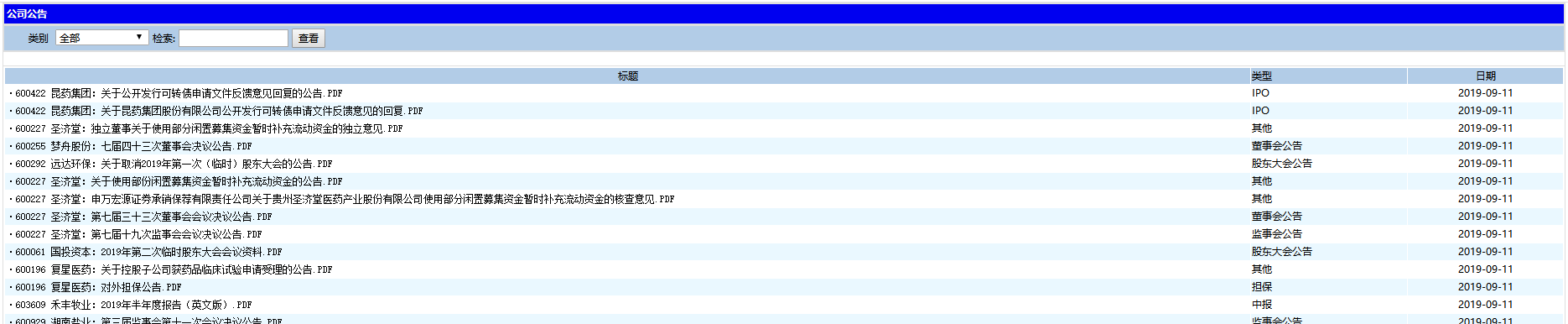Open 梦舟股份 七届四十三次董事会决议公告

pyautogui.click(x=133, y=146)
